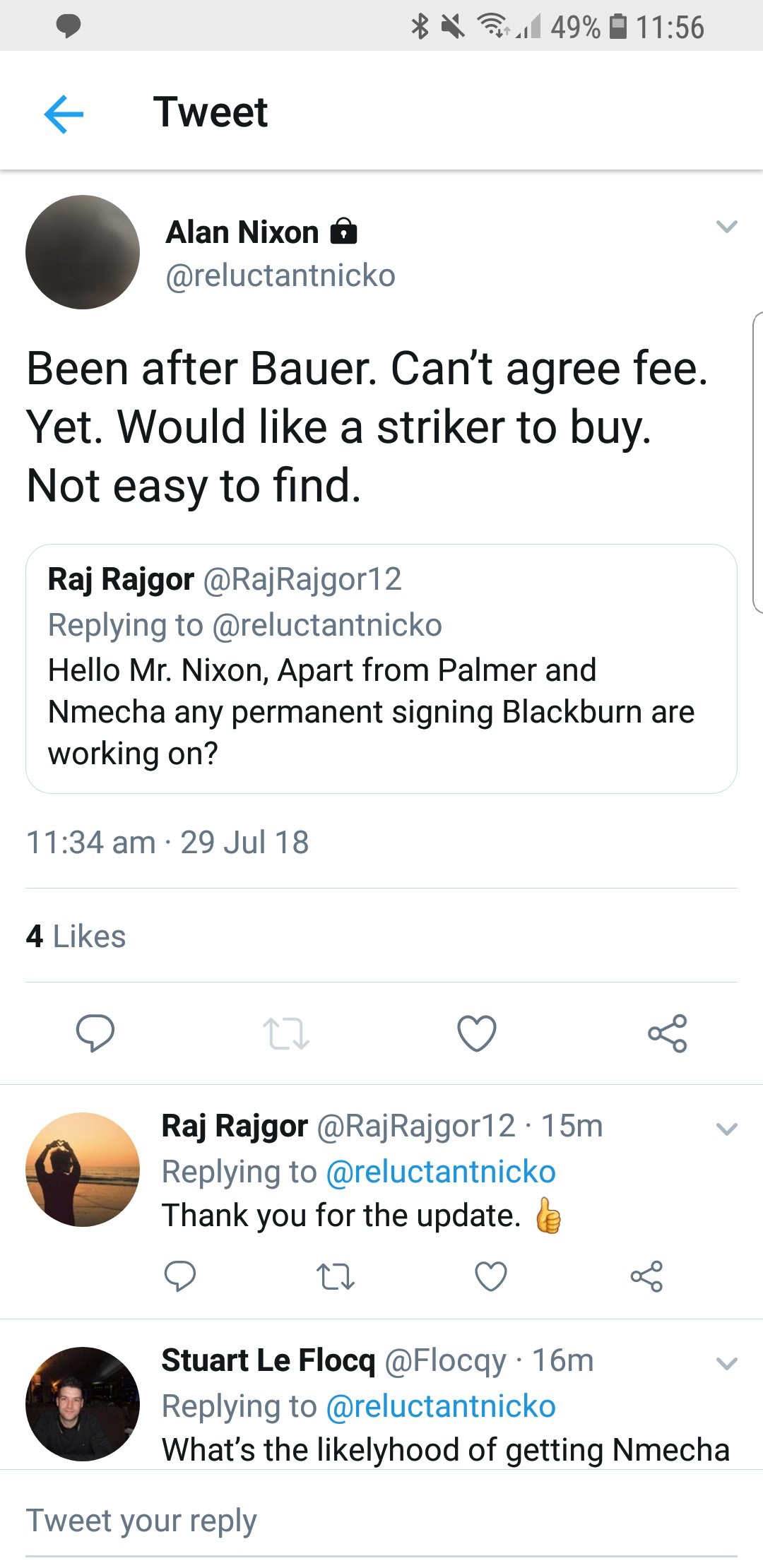Share Alan Nixon's main tweet
The height and width of the screenshot is (1568, 763).
[x=667, y=1033]
